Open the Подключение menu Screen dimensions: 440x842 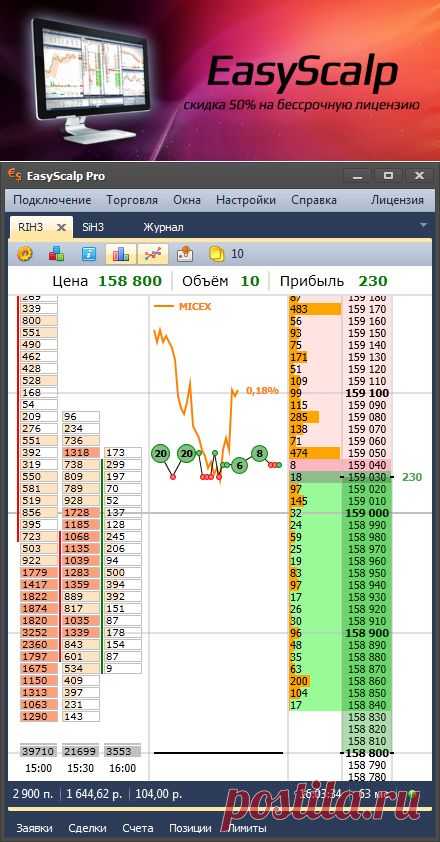52,200
